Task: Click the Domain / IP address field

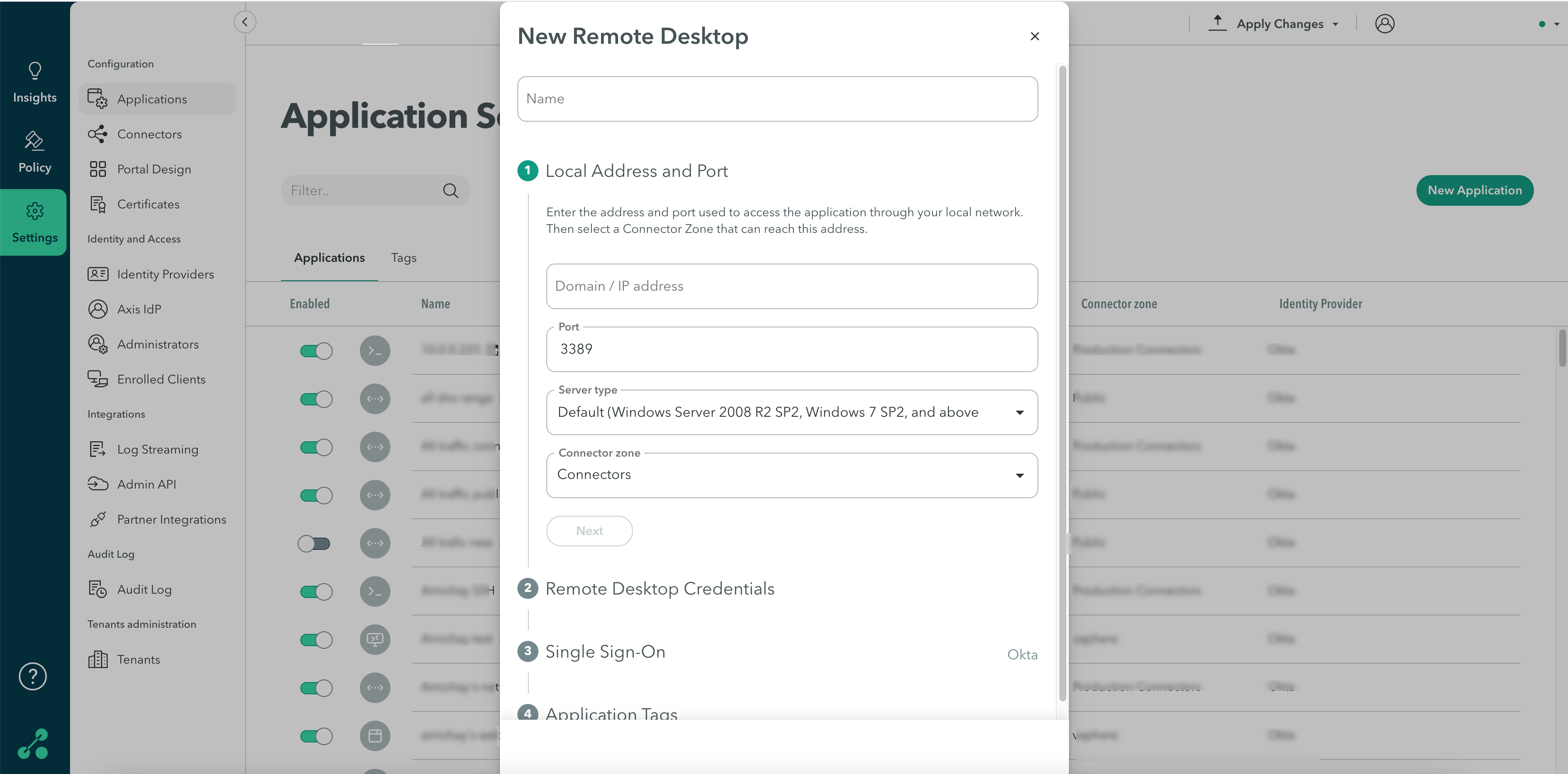Action: (791, 286)
